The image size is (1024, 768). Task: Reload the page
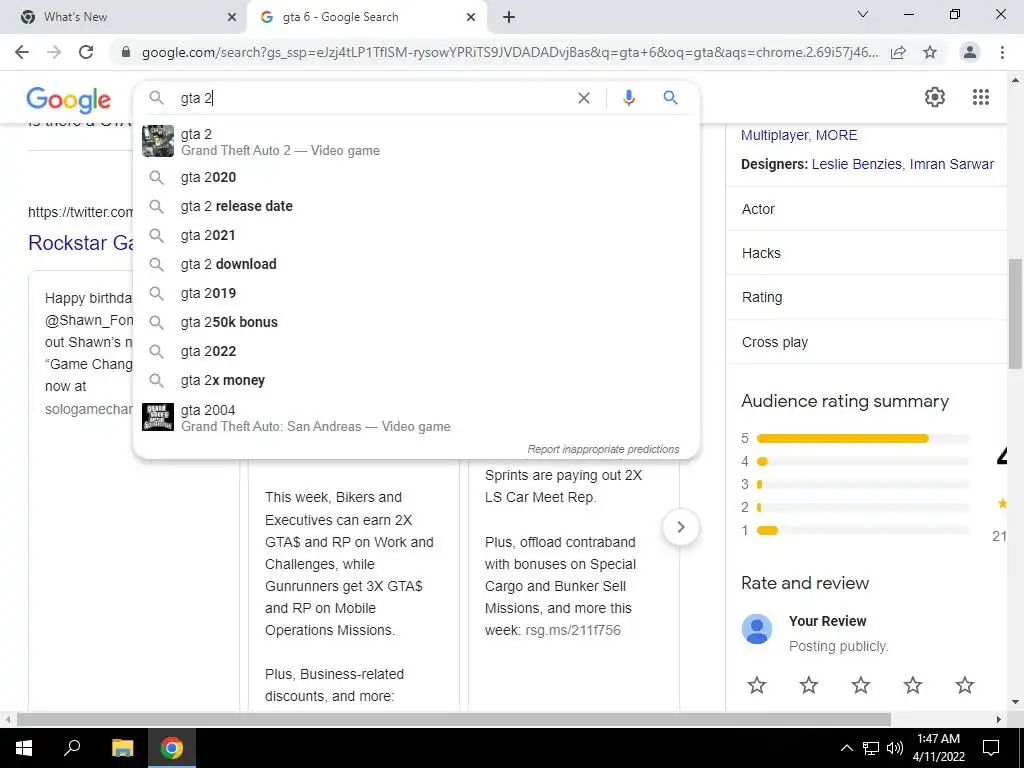(x=86, y=52)
